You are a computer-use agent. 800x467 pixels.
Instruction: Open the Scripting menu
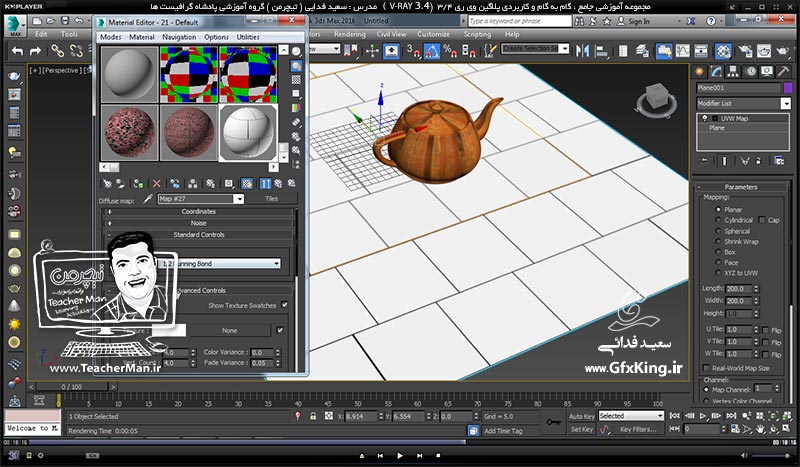(478, 34)
